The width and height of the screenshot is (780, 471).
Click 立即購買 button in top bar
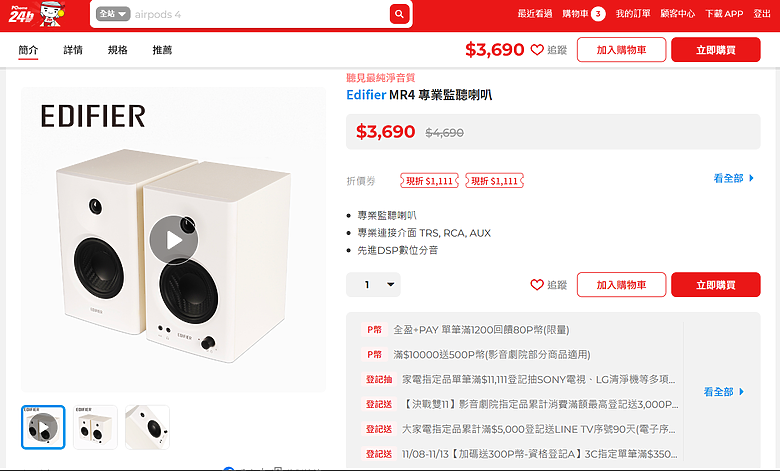coord(716,50)
